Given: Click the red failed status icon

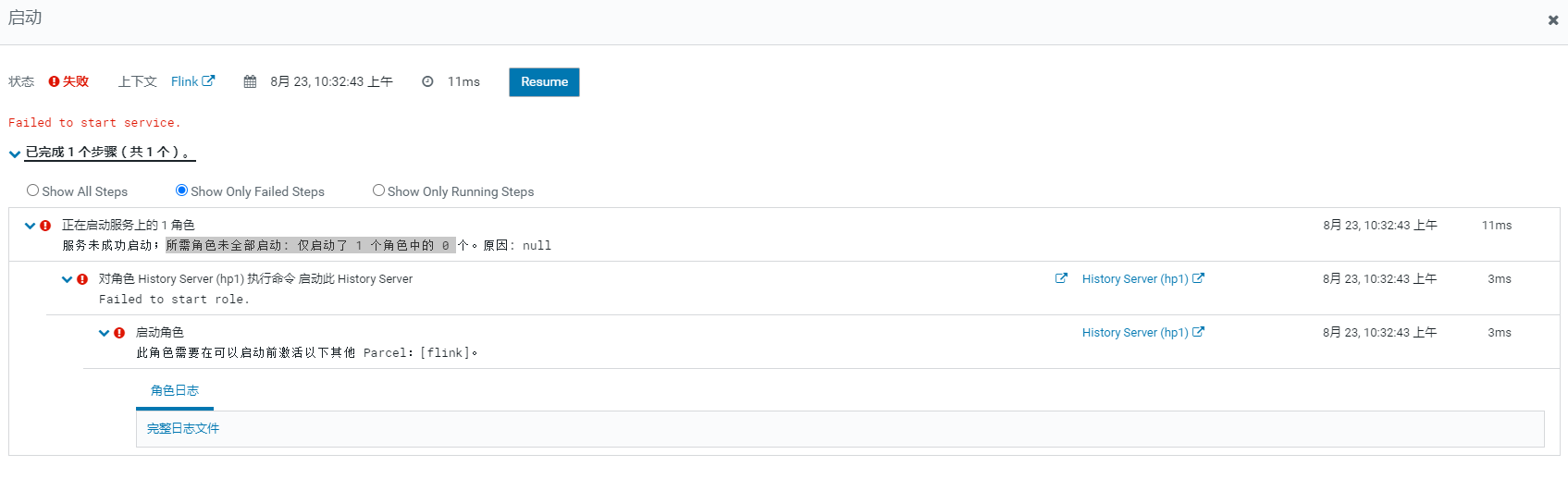Looking at the screenshot, I should [x=54, y=81].
